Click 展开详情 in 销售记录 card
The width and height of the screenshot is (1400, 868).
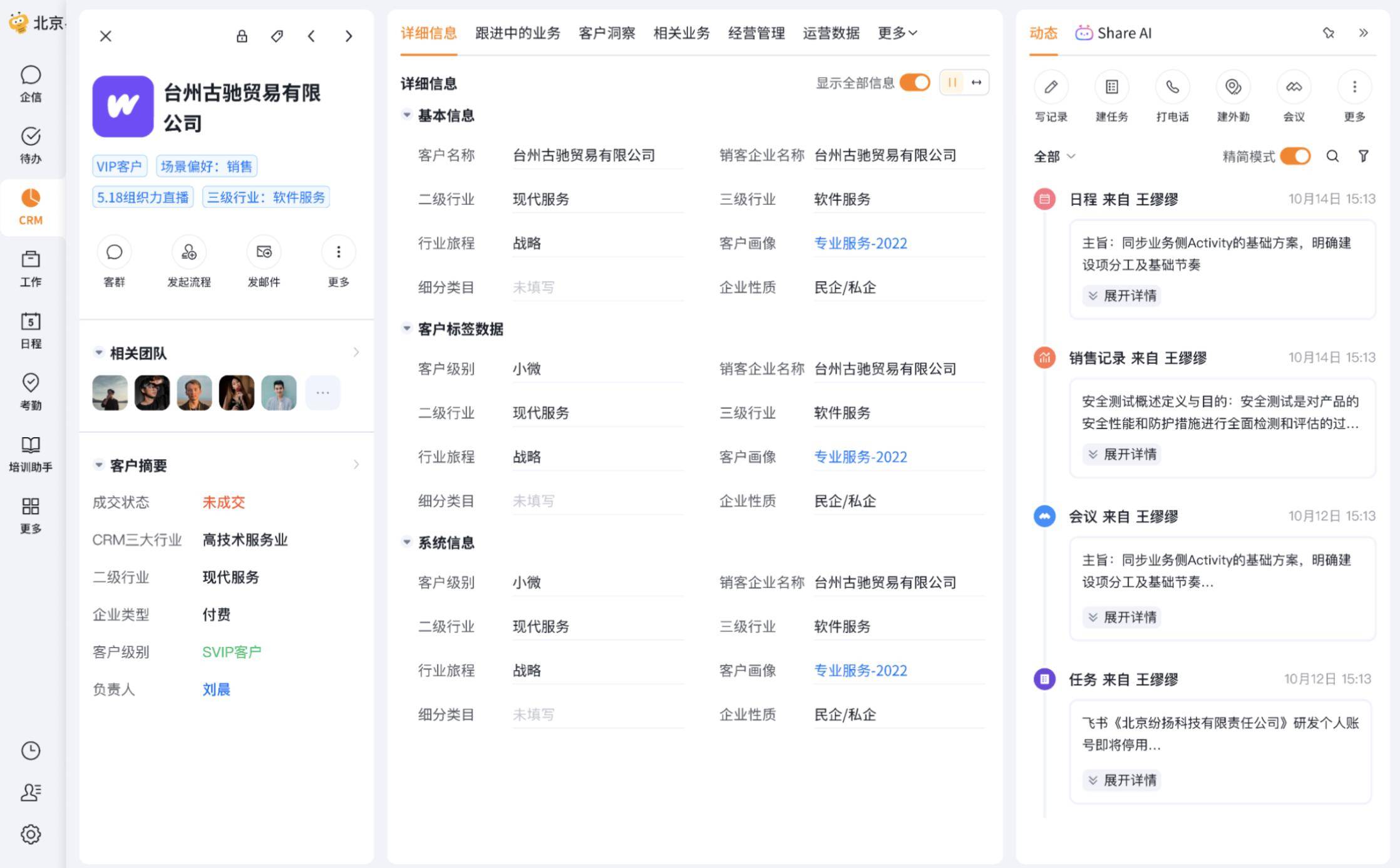coord(1121,454)
